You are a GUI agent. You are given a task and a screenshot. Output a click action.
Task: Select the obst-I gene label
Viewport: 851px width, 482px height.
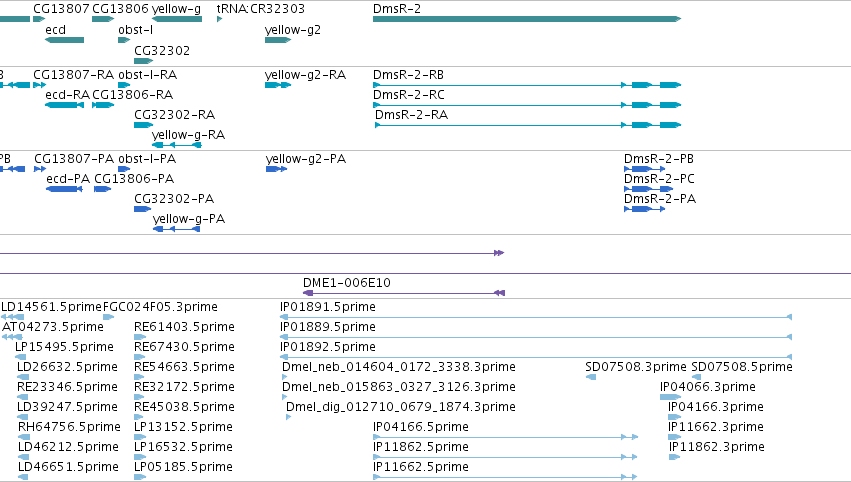[135, 30]
